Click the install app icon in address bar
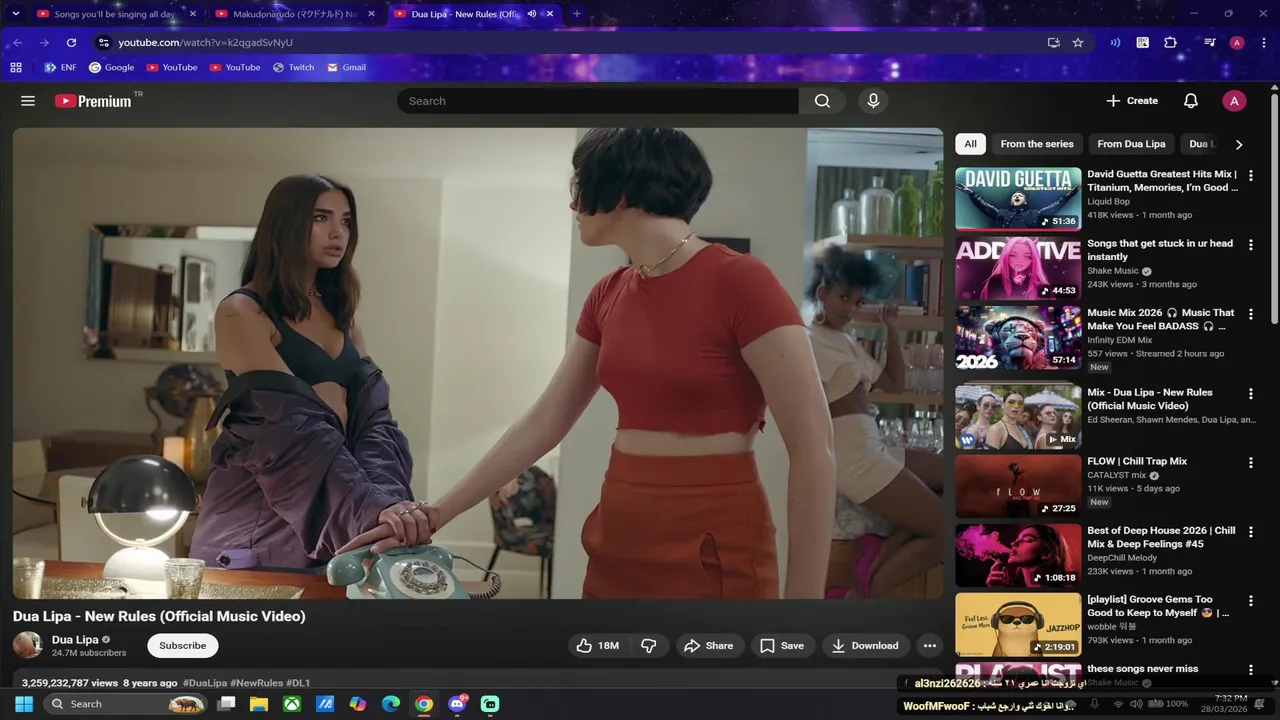The width and height of the screenshot is (1280, 720). tap(1053, 43)
